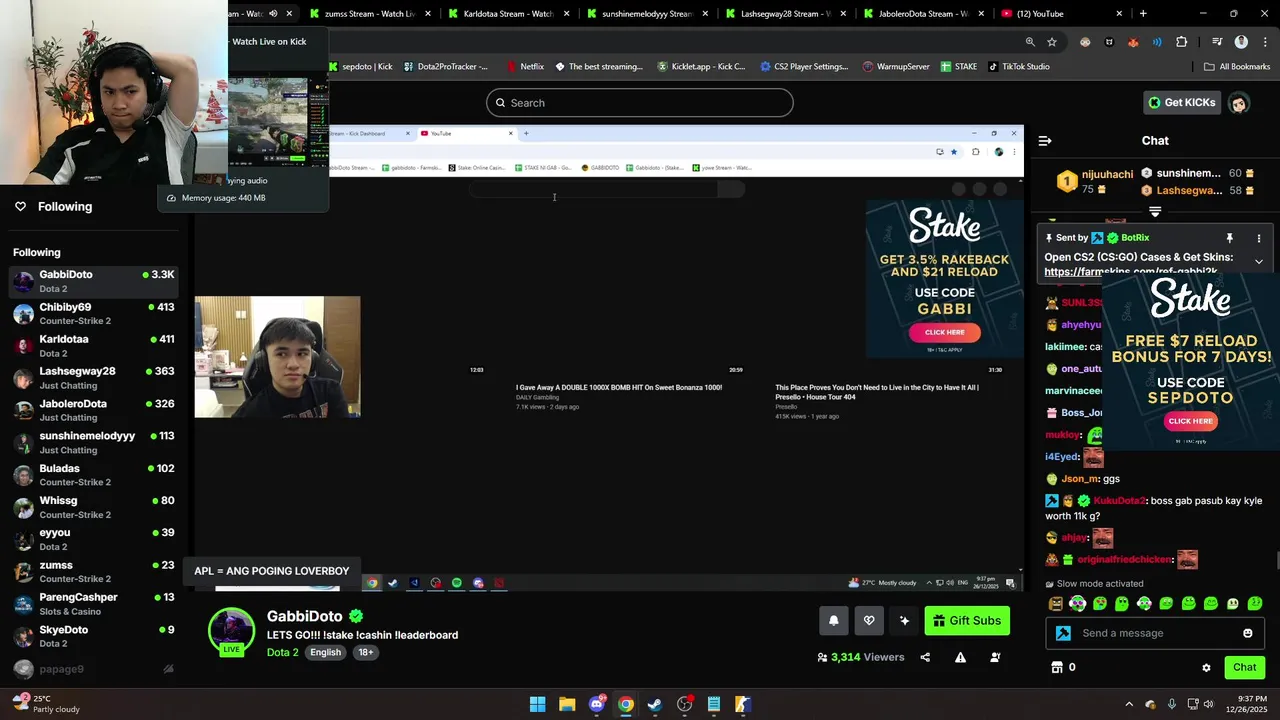Screen dimensions: 1280x720
Task: Open ParengCashper channel in sidebar
Action: (x=94, y=604)
